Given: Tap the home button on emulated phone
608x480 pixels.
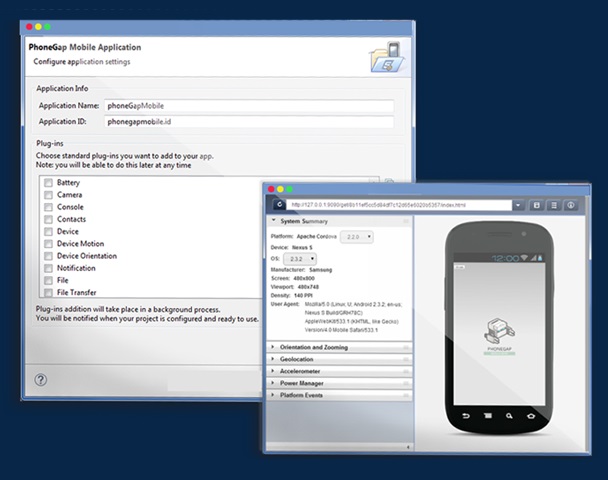Looking at the screenshot, I should pos(531,416).
